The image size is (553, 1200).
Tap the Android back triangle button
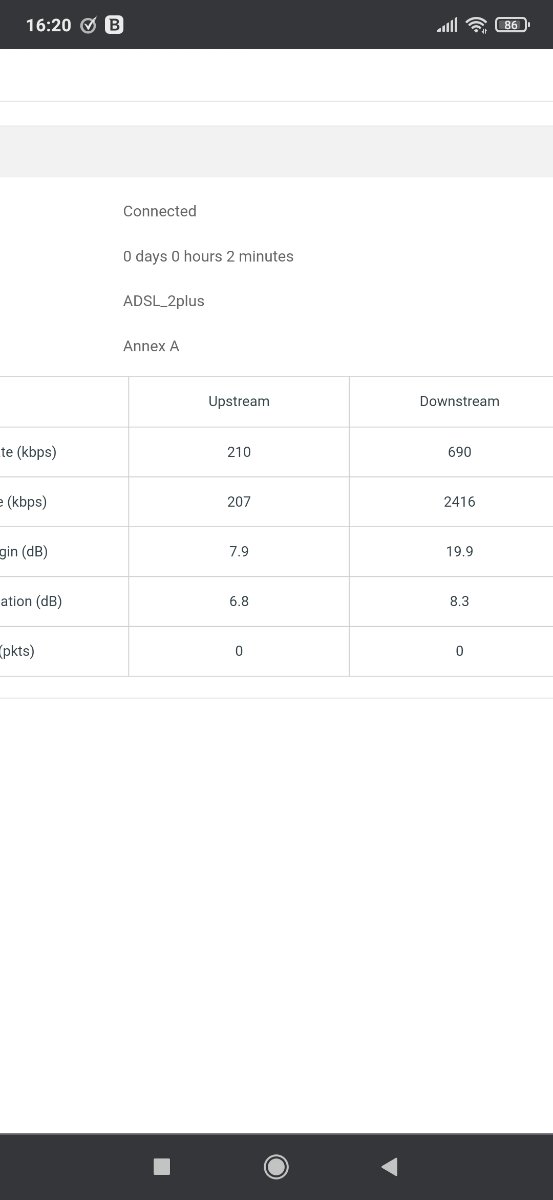click(390, 1166)
